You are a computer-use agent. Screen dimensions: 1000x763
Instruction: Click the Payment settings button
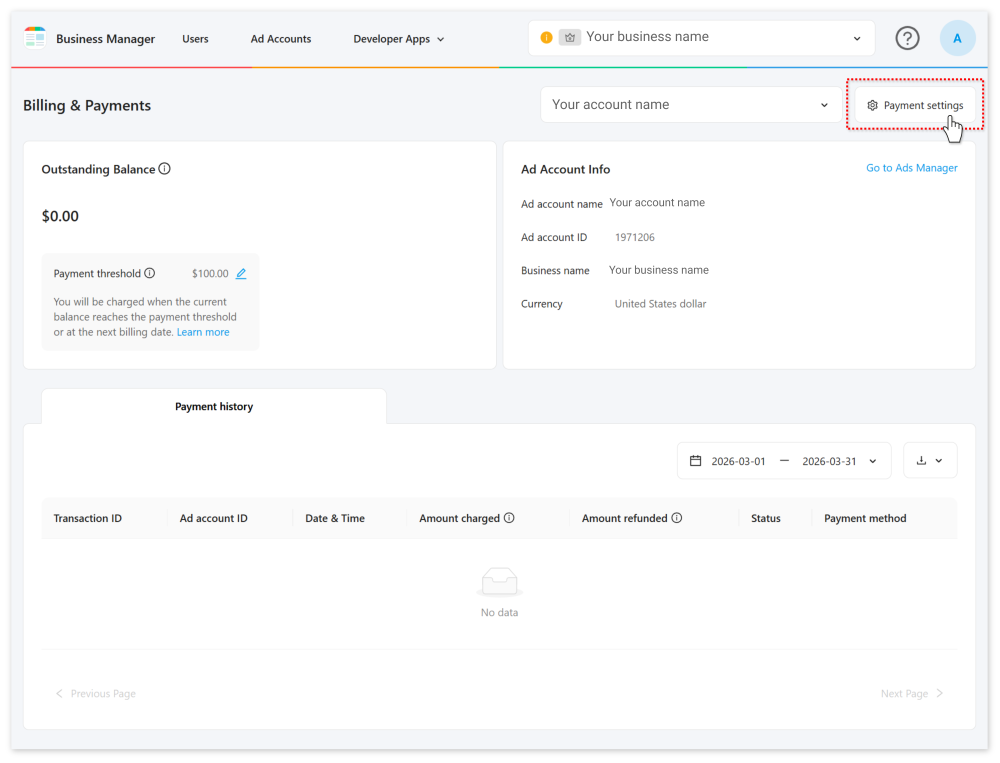tap(914, 105)
